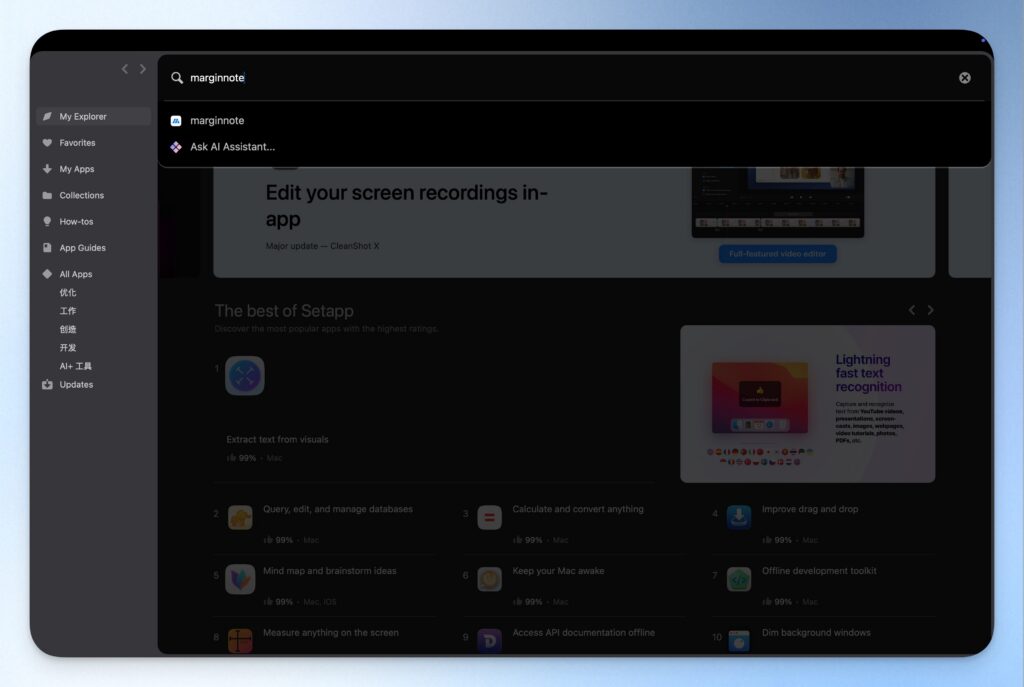Open Favorites in sidebar
The image size is (1024, 687).
pyautogui.click(x=93, y=142)
